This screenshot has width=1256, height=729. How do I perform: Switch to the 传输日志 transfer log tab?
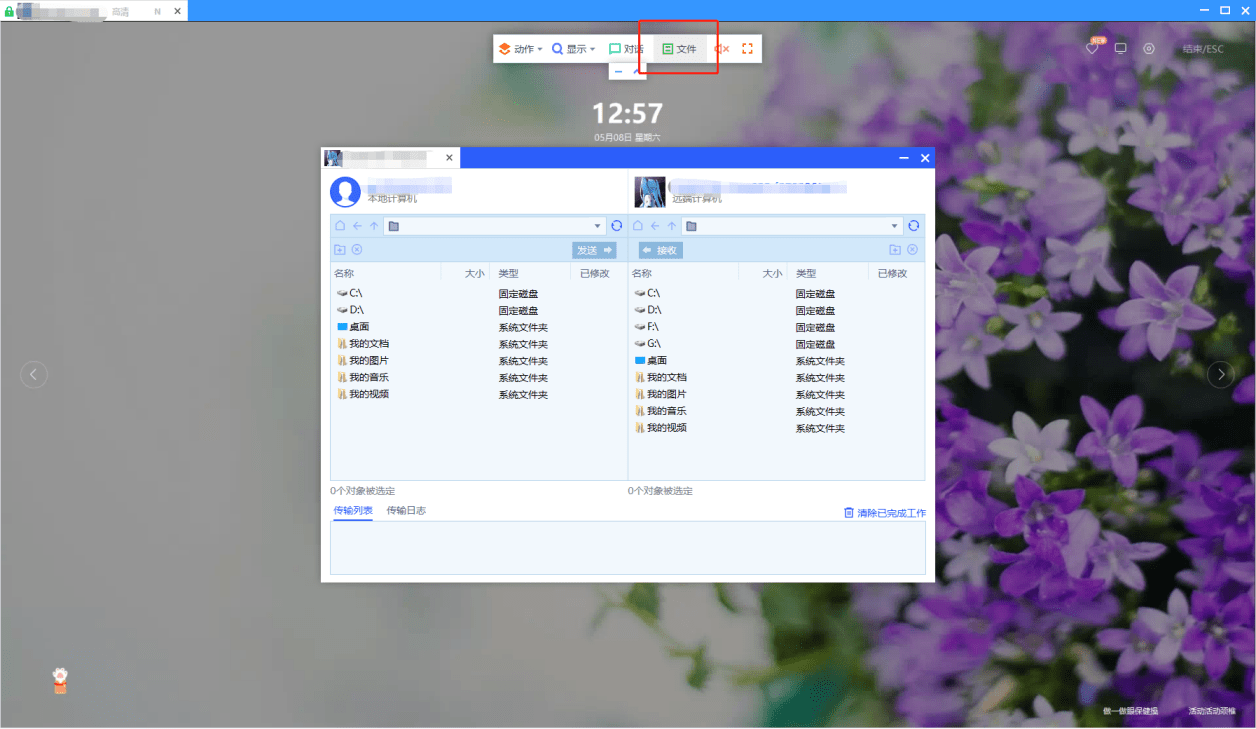pos(404,510)
